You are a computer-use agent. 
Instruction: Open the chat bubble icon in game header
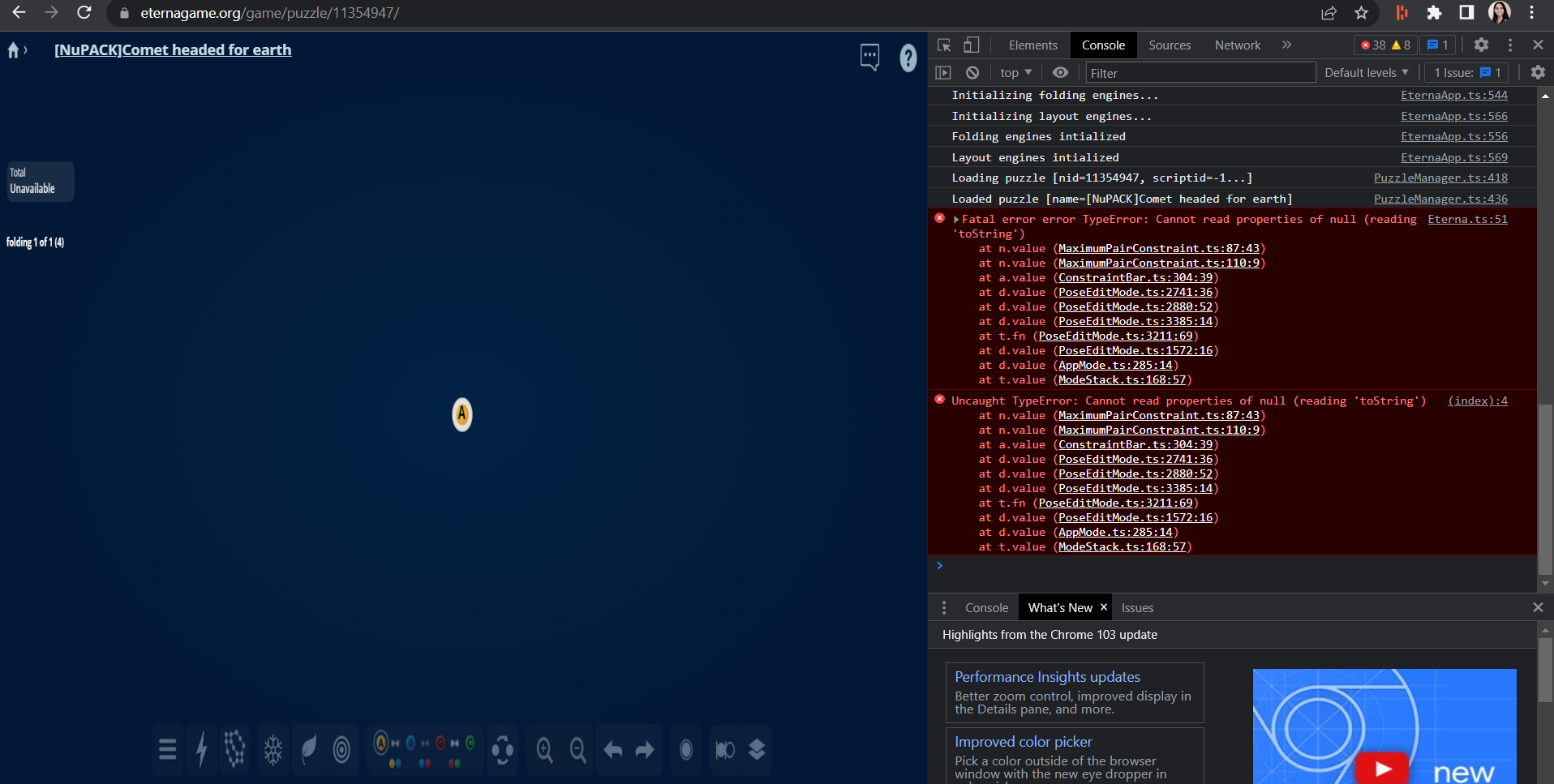pyautogui.click(x=869, y=57)
